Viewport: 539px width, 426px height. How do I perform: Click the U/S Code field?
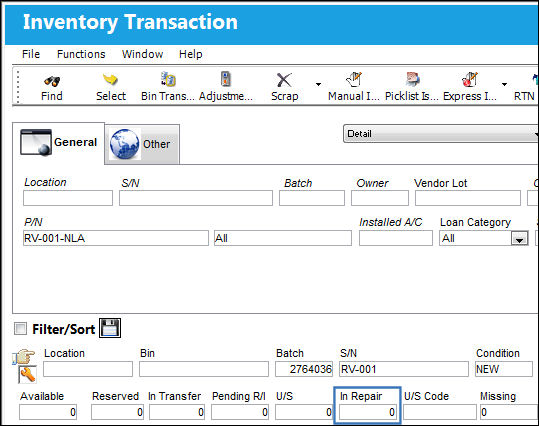440,412
